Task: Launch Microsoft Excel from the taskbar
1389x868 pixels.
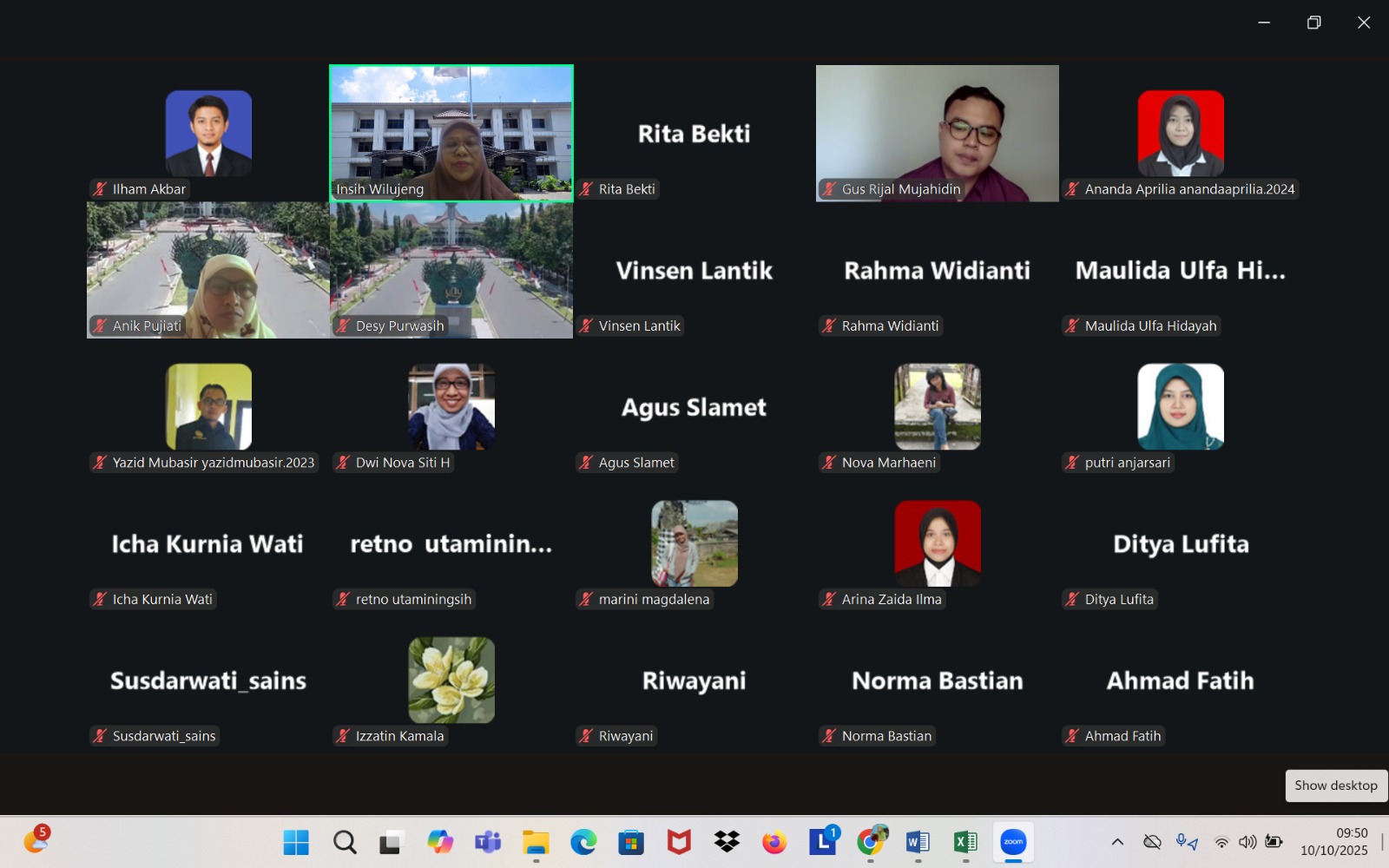Action: coord(965,842)
